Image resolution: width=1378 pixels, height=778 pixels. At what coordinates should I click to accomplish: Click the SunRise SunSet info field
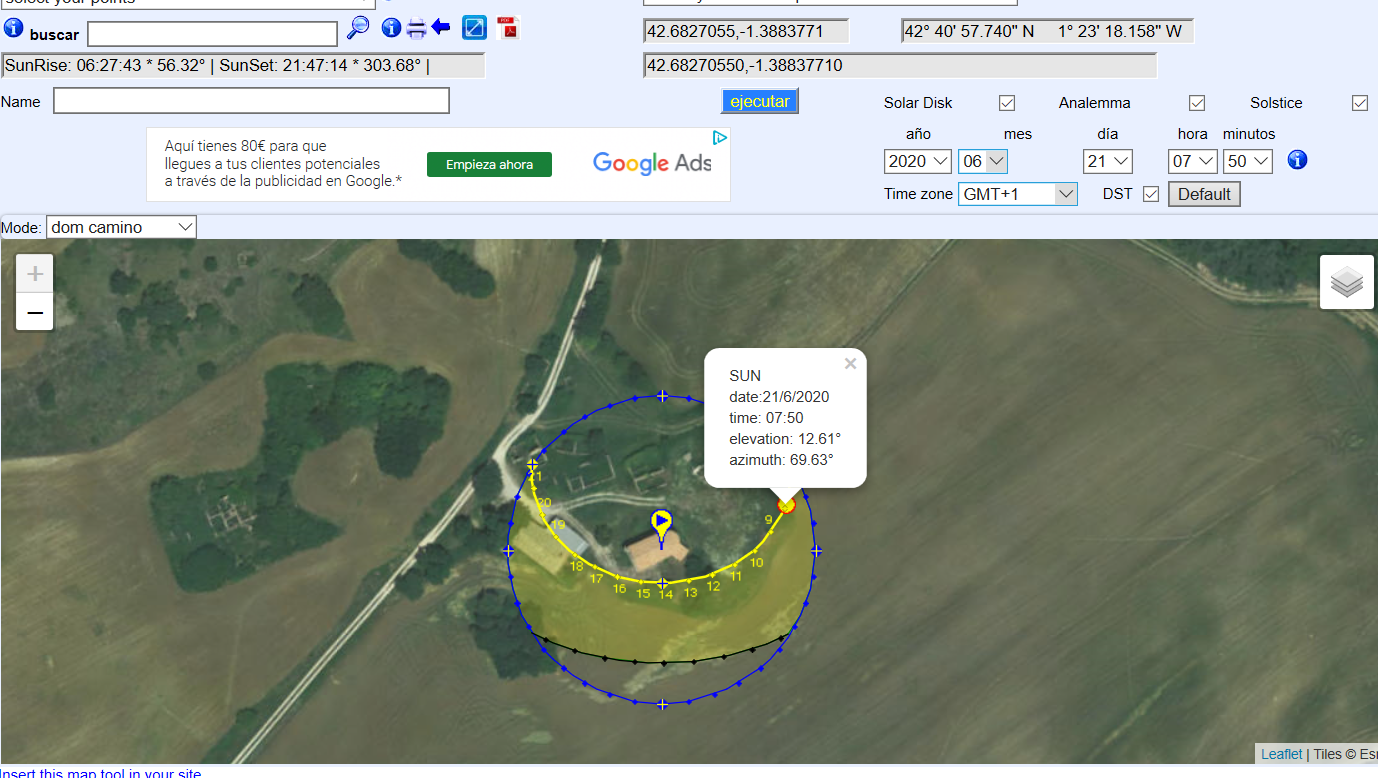tap(243, 66)
